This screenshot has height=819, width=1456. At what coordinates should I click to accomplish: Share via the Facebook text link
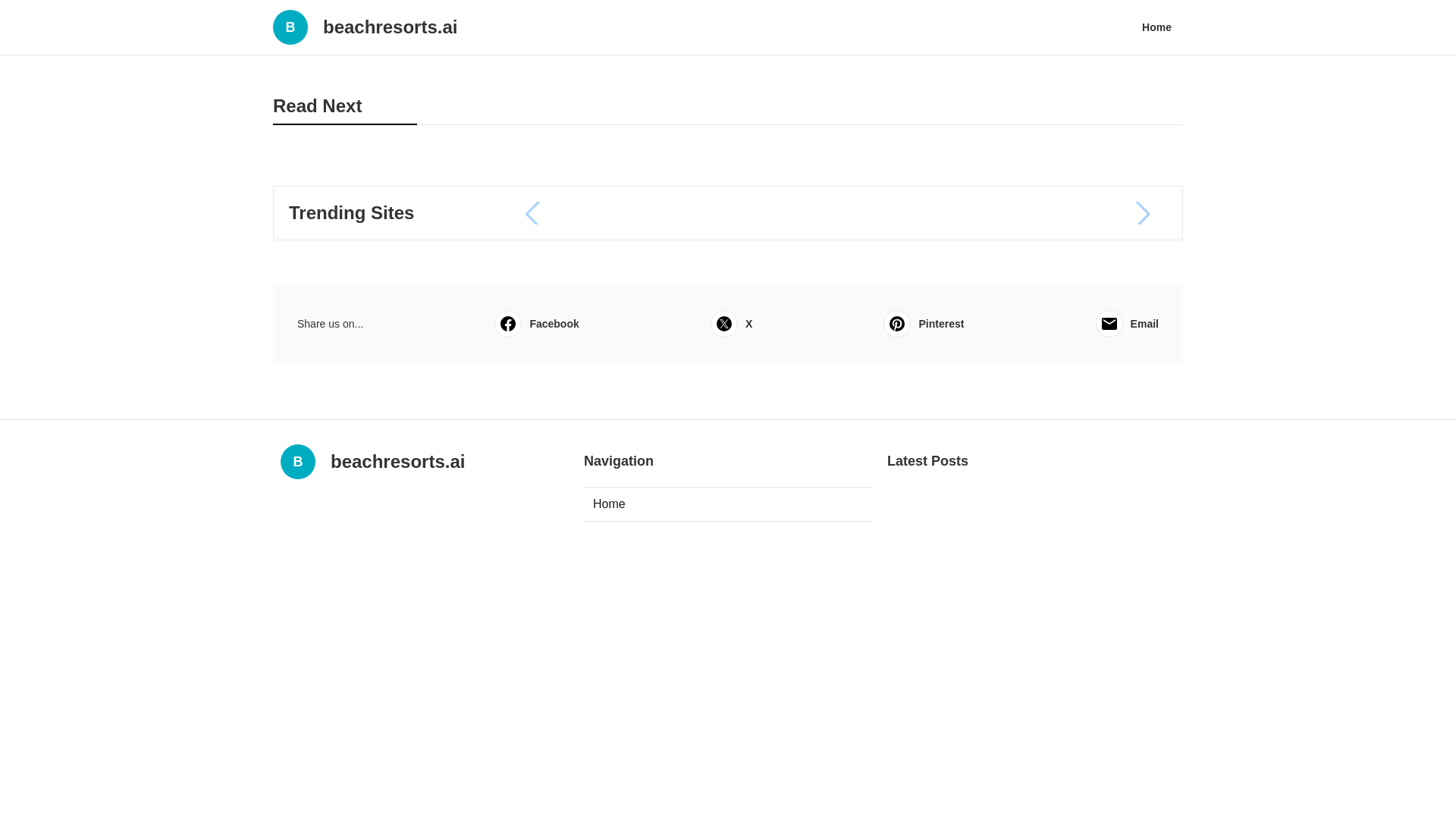(x=554, y=324)
